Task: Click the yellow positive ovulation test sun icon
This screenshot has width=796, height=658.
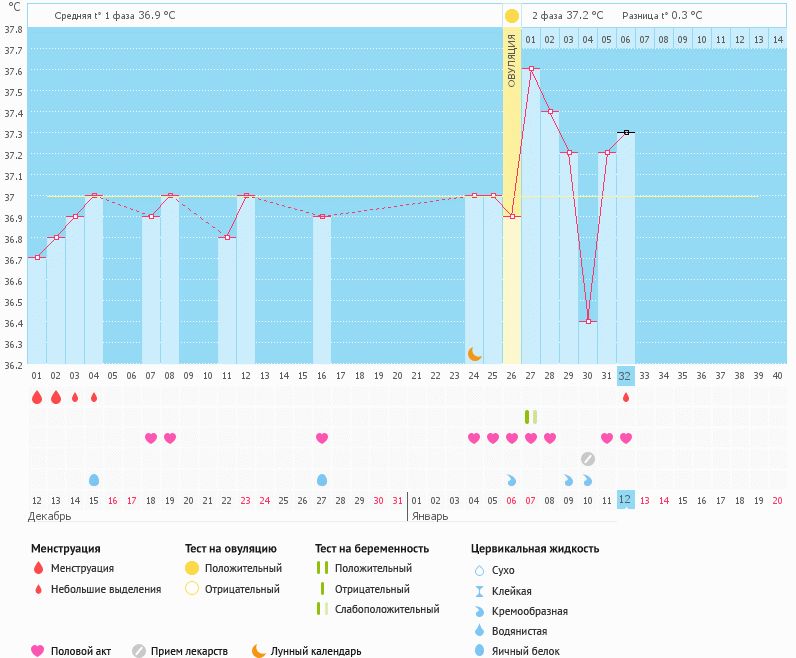Action: click(x=512, y=16)
